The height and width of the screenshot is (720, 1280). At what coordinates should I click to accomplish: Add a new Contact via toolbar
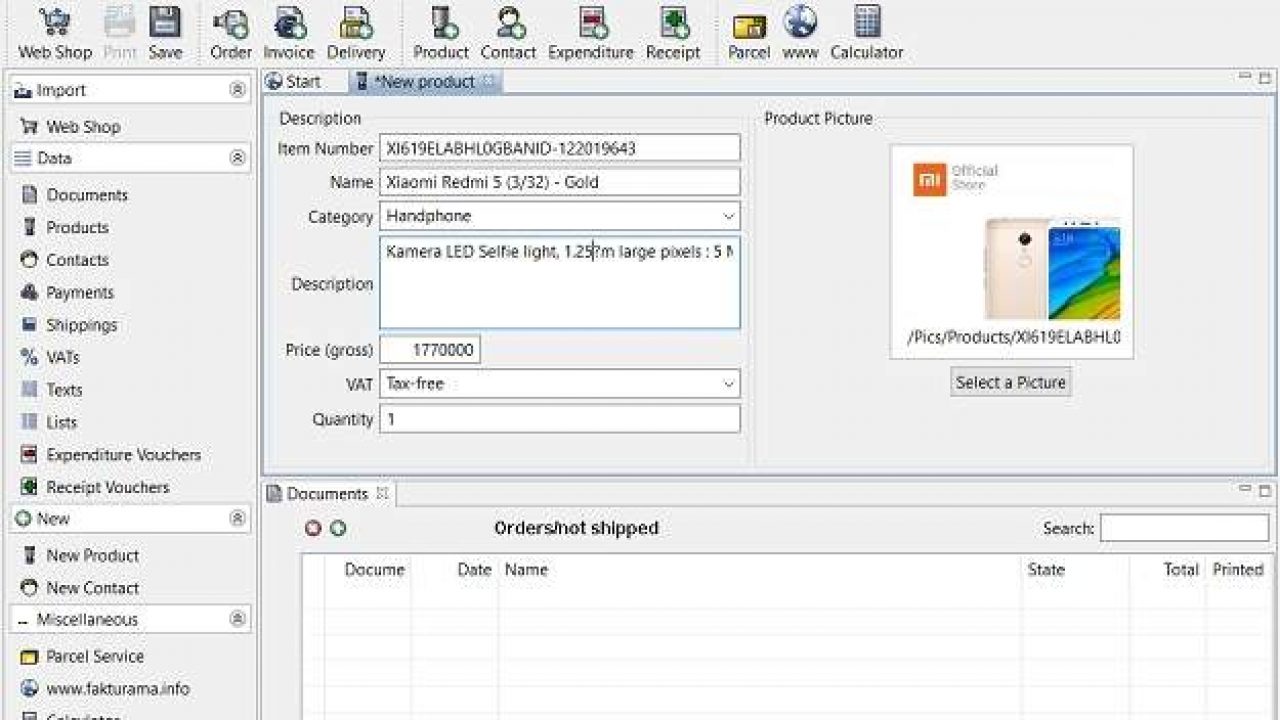pyautogui.click(x=508, y=32)
